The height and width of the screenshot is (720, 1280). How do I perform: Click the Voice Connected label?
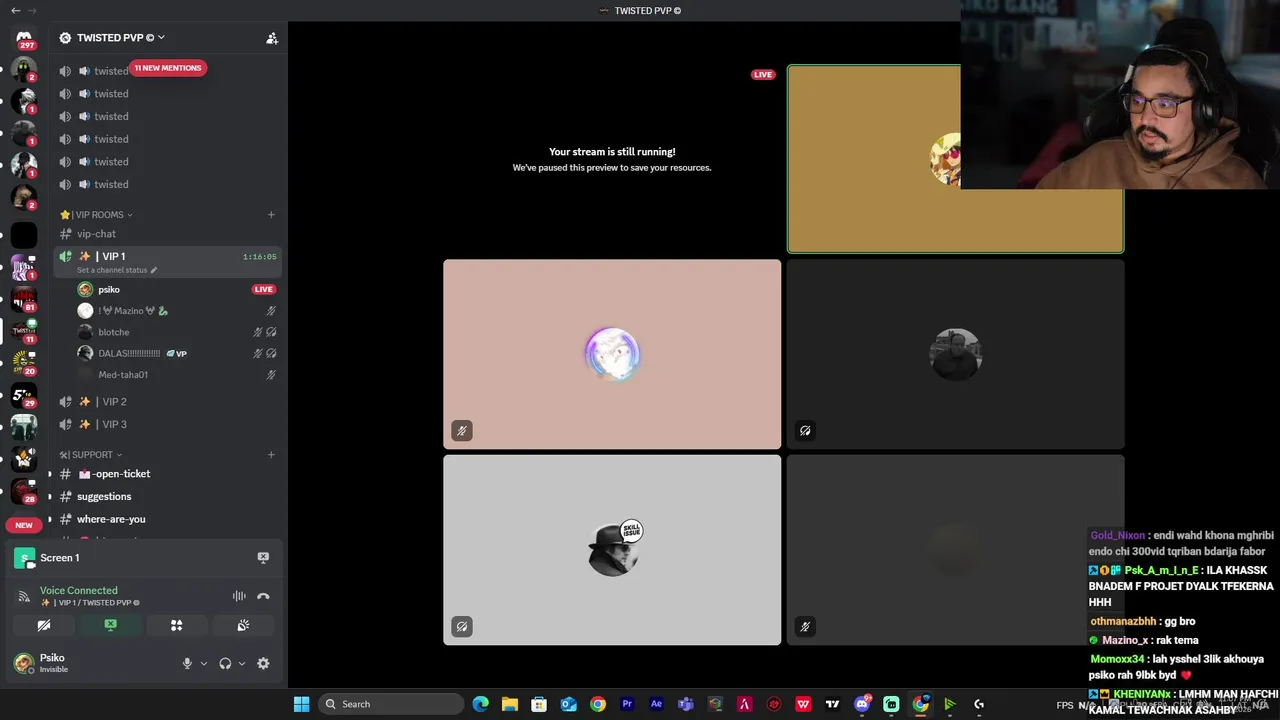click(79, 590)
